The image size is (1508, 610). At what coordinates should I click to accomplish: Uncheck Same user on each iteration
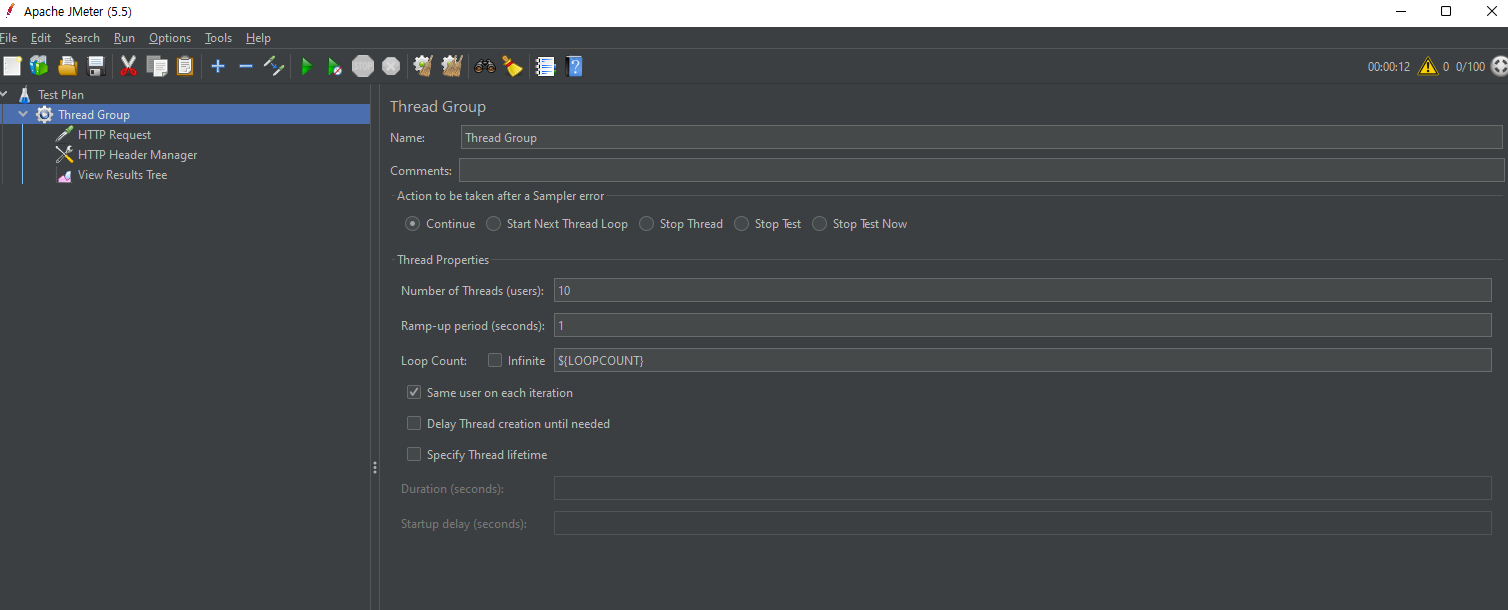pyautogui.click(x=414, y=392)
